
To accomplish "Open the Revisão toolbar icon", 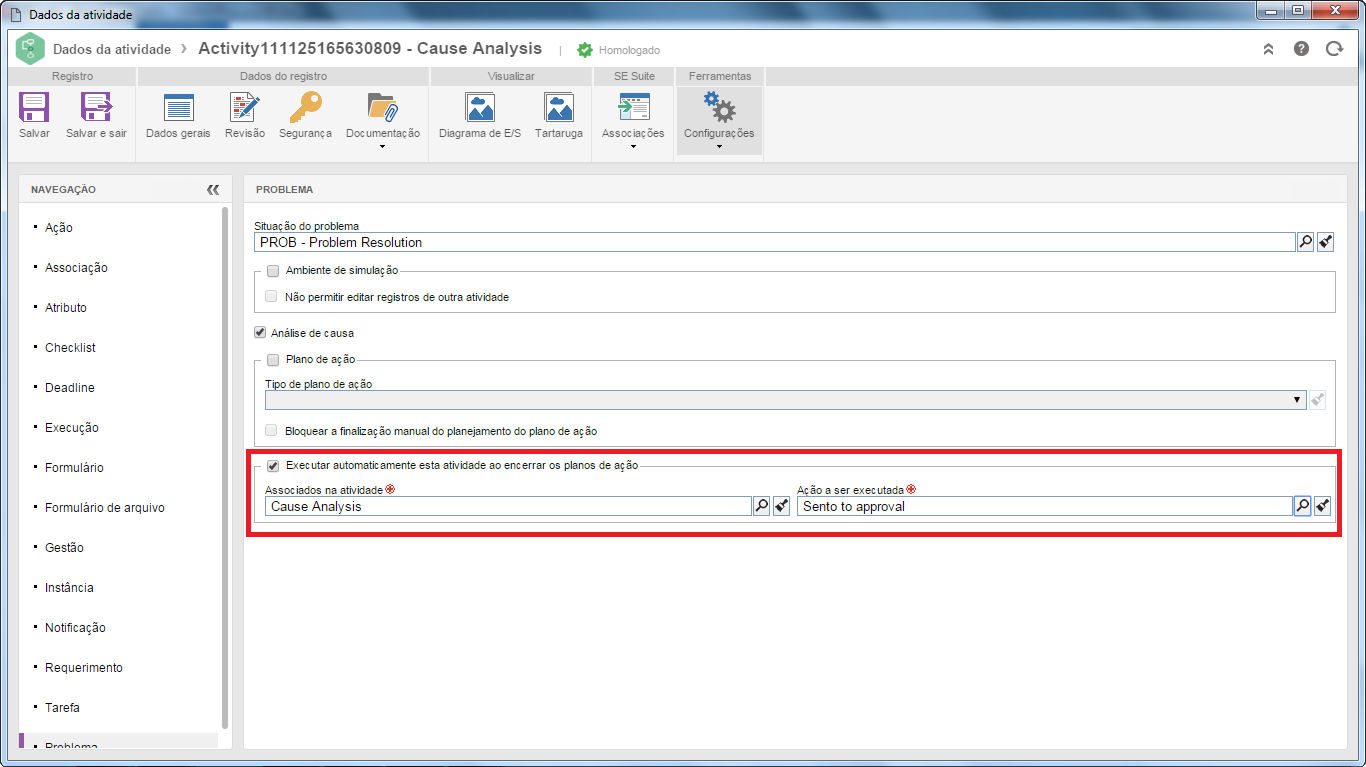I will (245, 107).
